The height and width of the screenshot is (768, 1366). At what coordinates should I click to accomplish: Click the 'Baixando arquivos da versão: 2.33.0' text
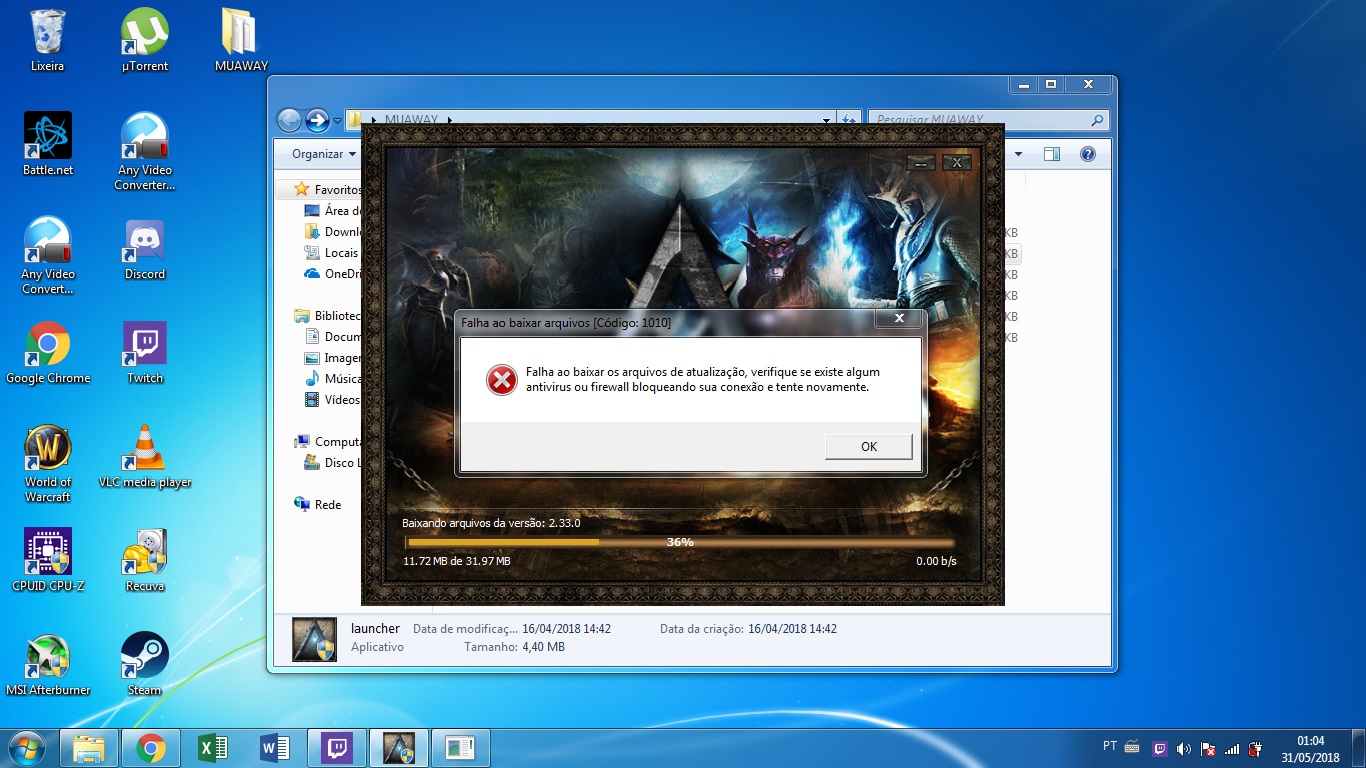(491, 523)
